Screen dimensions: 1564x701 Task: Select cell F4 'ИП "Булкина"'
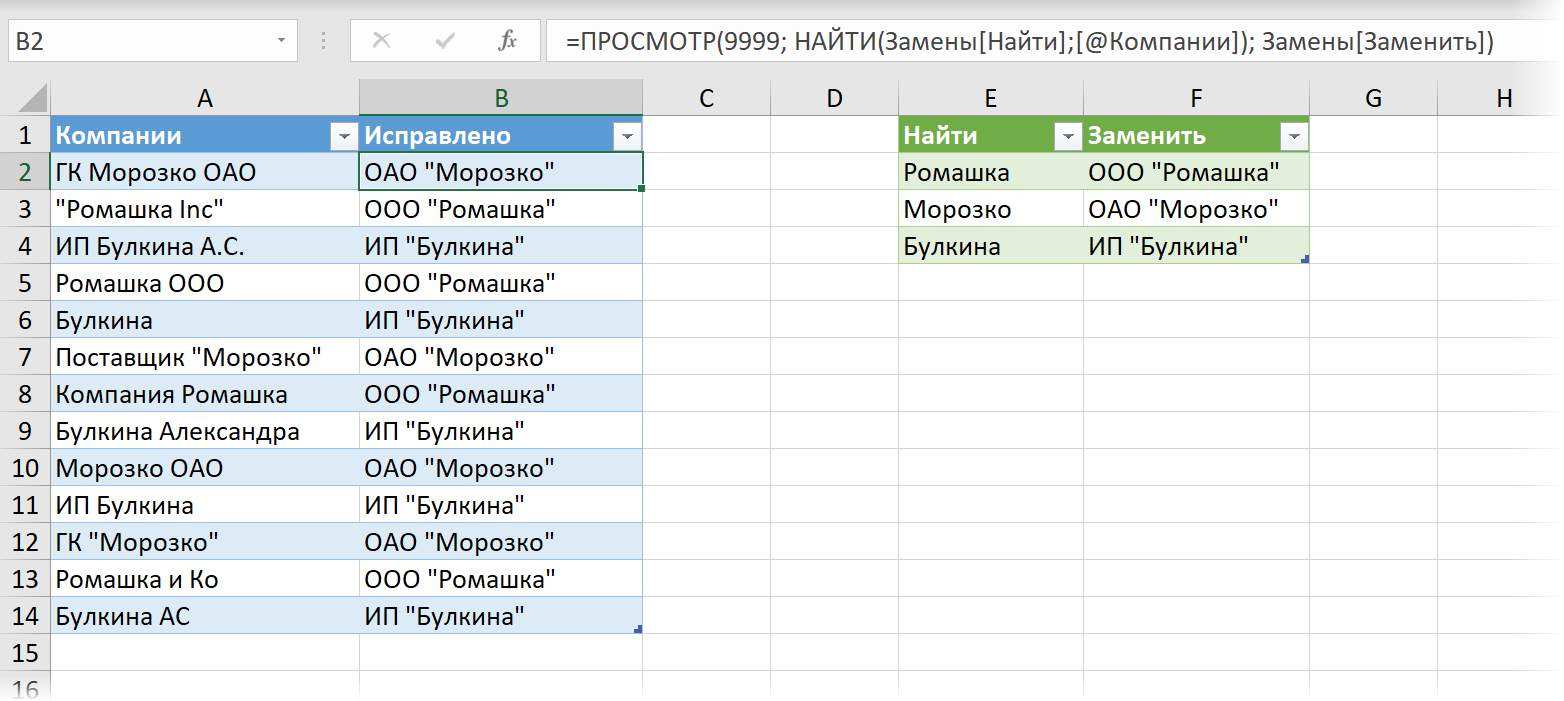pyautogui.click(x=1196, y=246)
